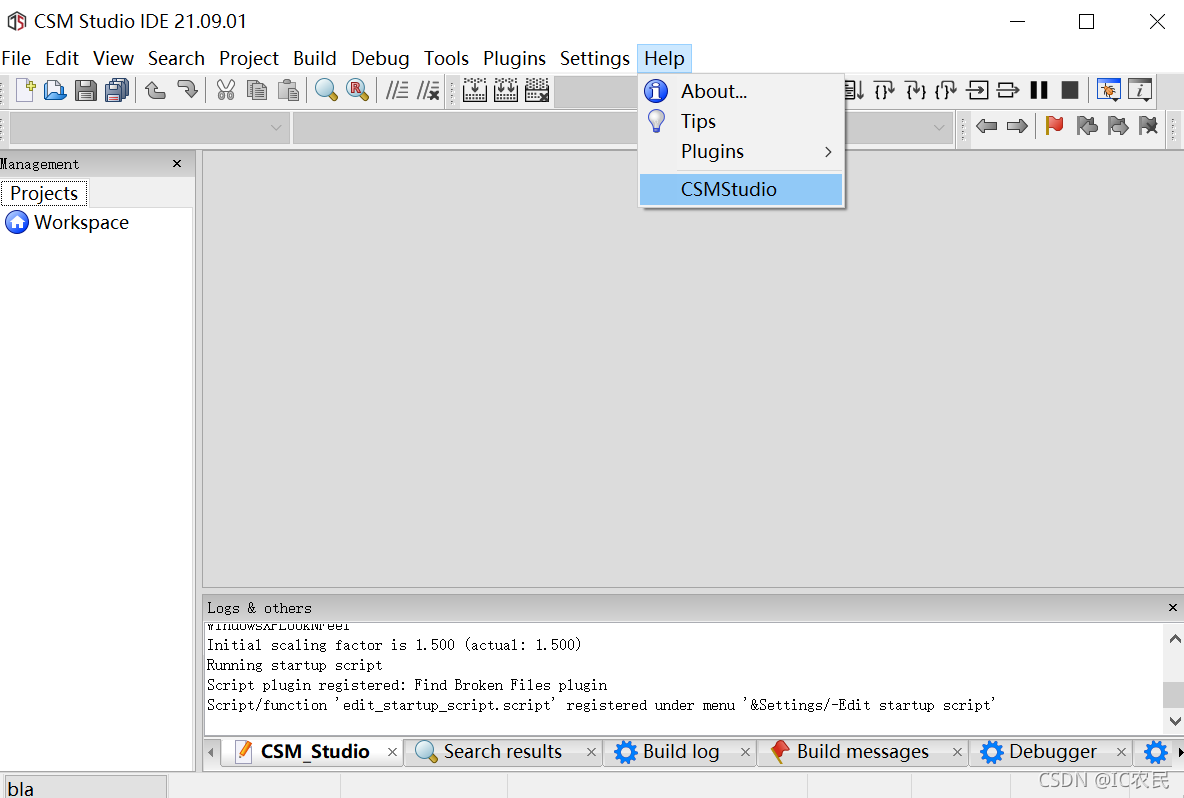Open the debugging windows bug icon

click(x=1108, y=90)
